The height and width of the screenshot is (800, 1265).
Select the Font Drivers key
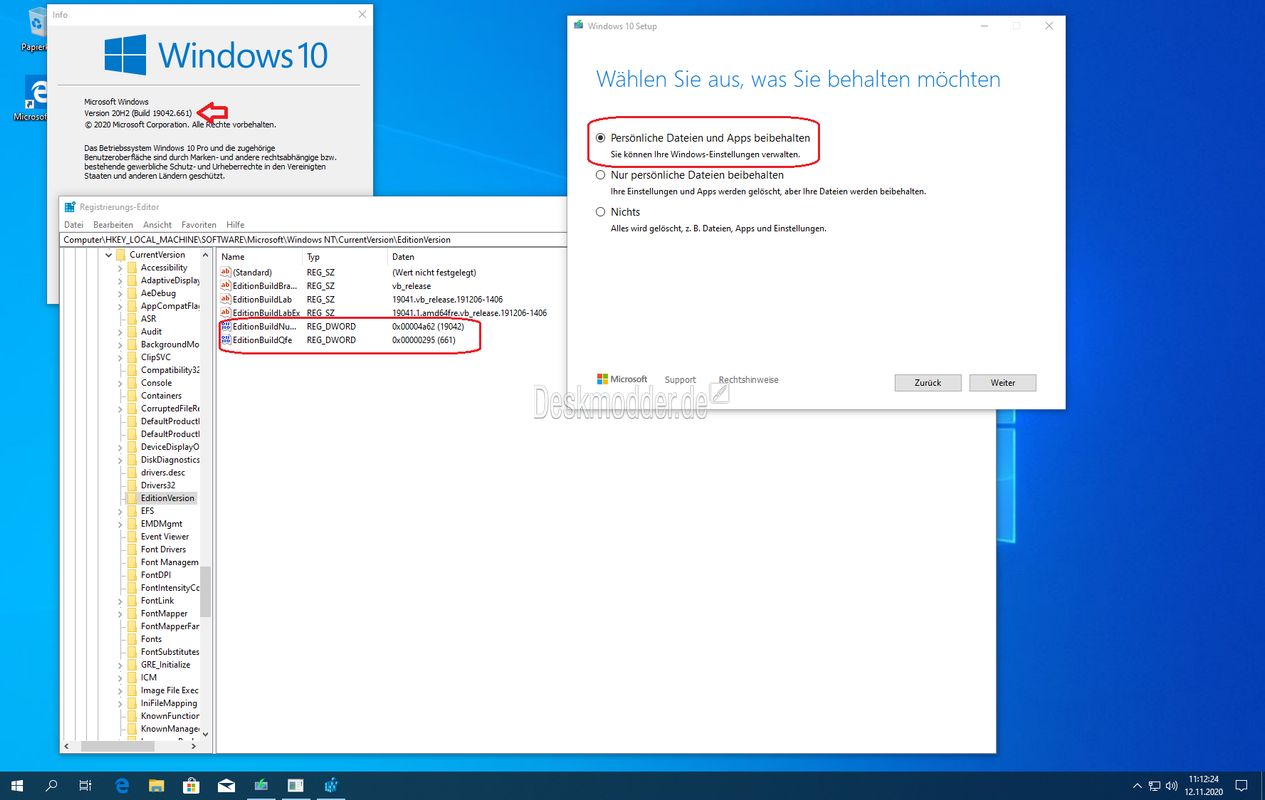click(163, 550)
